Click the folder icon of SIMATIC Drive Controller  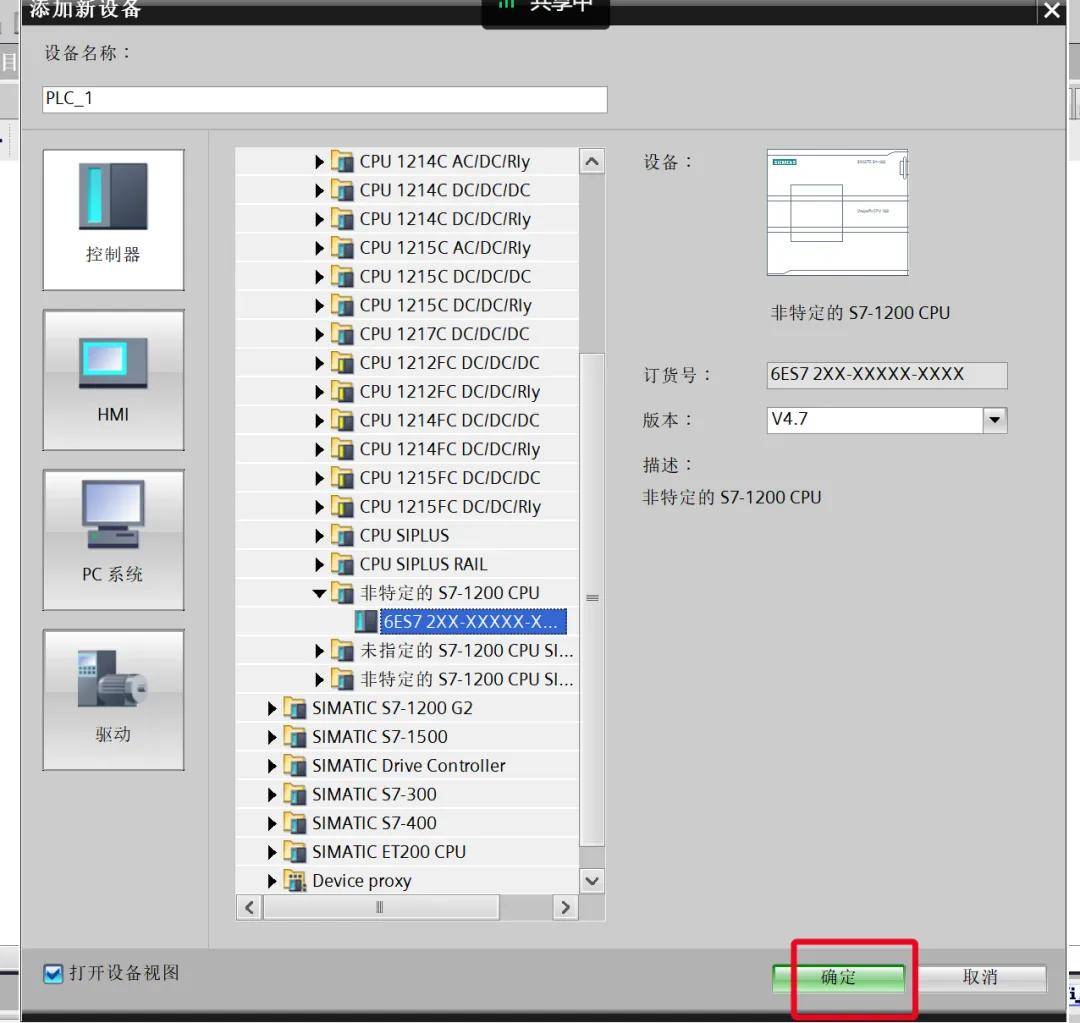click(295, 765)
